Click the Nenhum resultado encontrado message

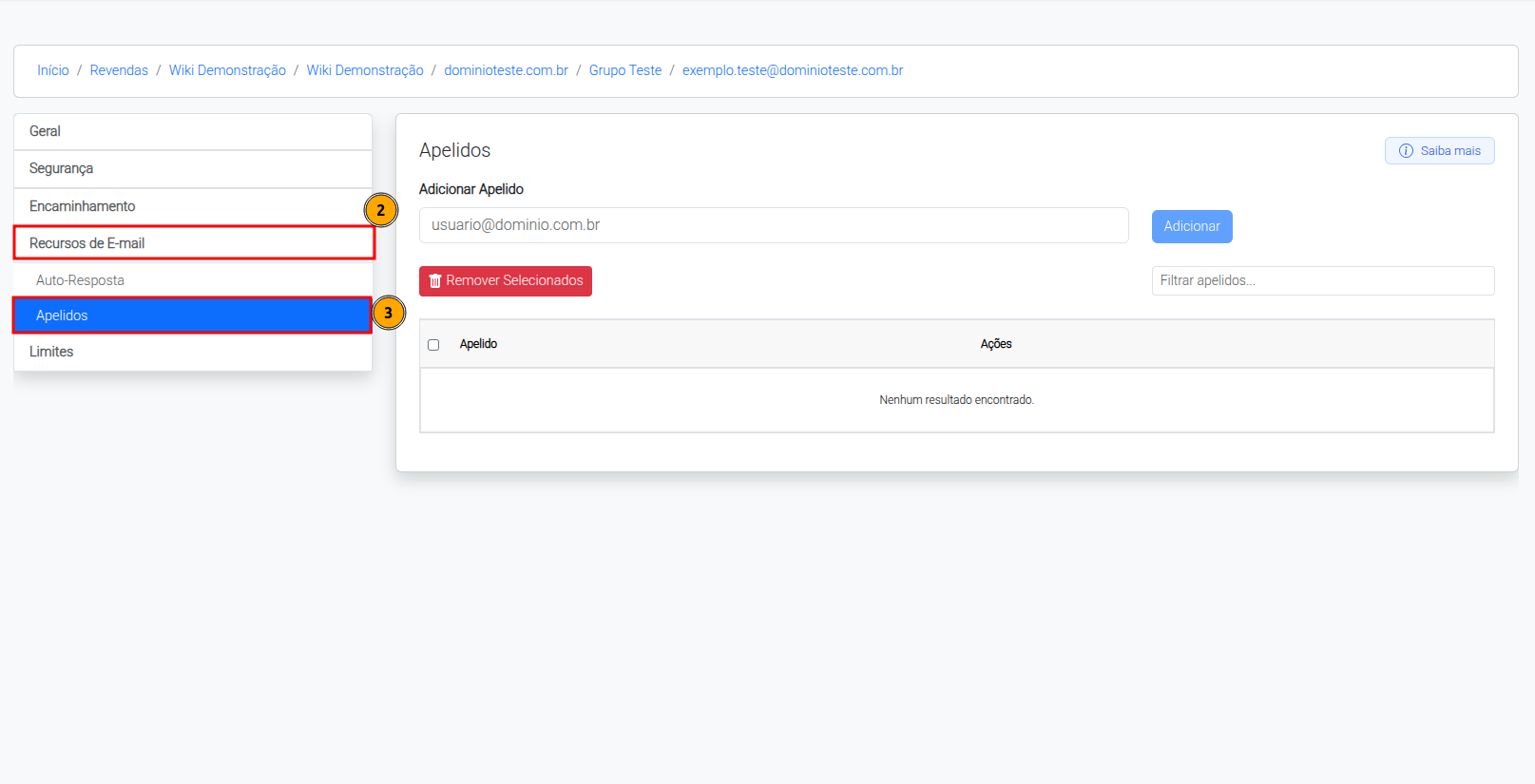point(956,400)
